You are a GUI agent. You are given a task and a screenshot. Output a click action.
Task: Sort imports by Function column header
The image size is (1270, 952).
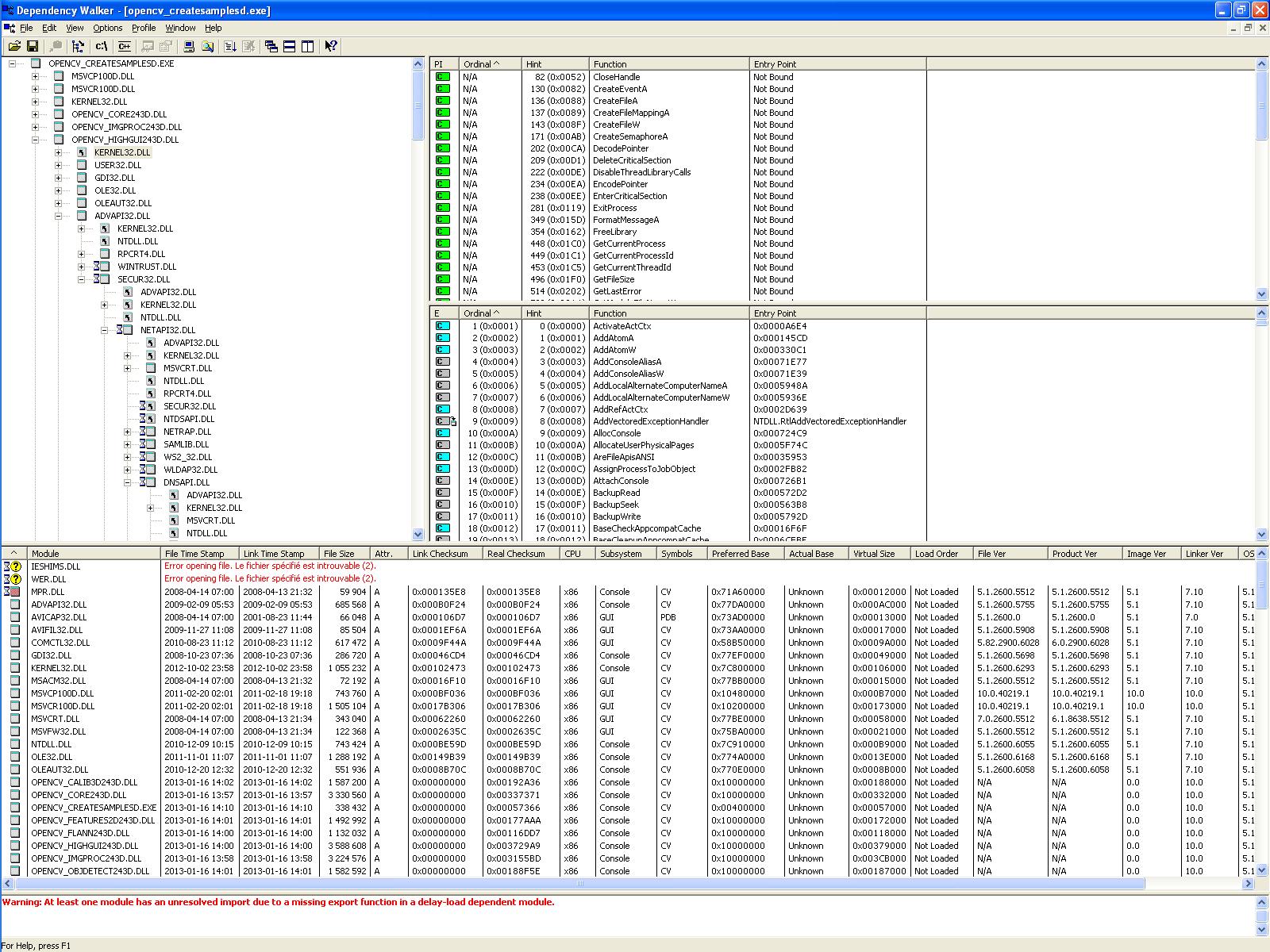pyautogui.click(x=669, y=64)
